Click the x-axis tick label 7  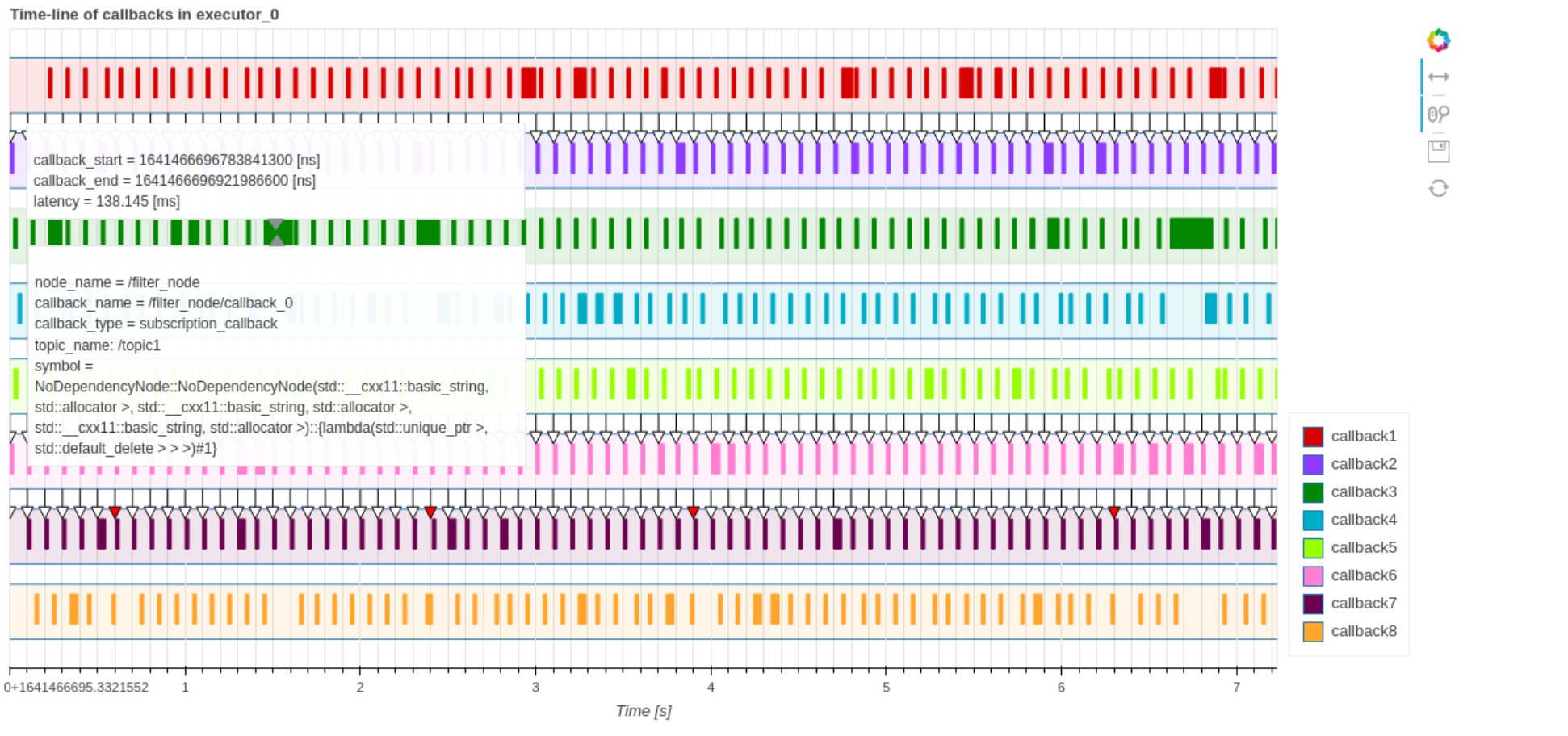(x=1236, y=688)
